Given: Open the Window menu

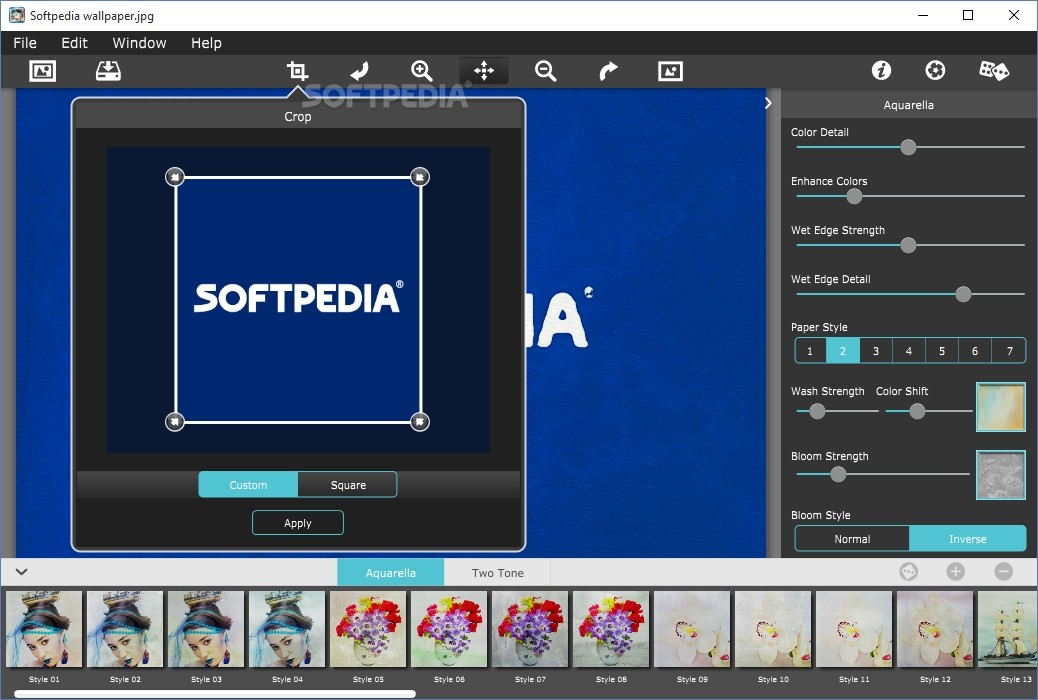Looking at the screenshot, I should pyautogui.click(x=139, y=43).
